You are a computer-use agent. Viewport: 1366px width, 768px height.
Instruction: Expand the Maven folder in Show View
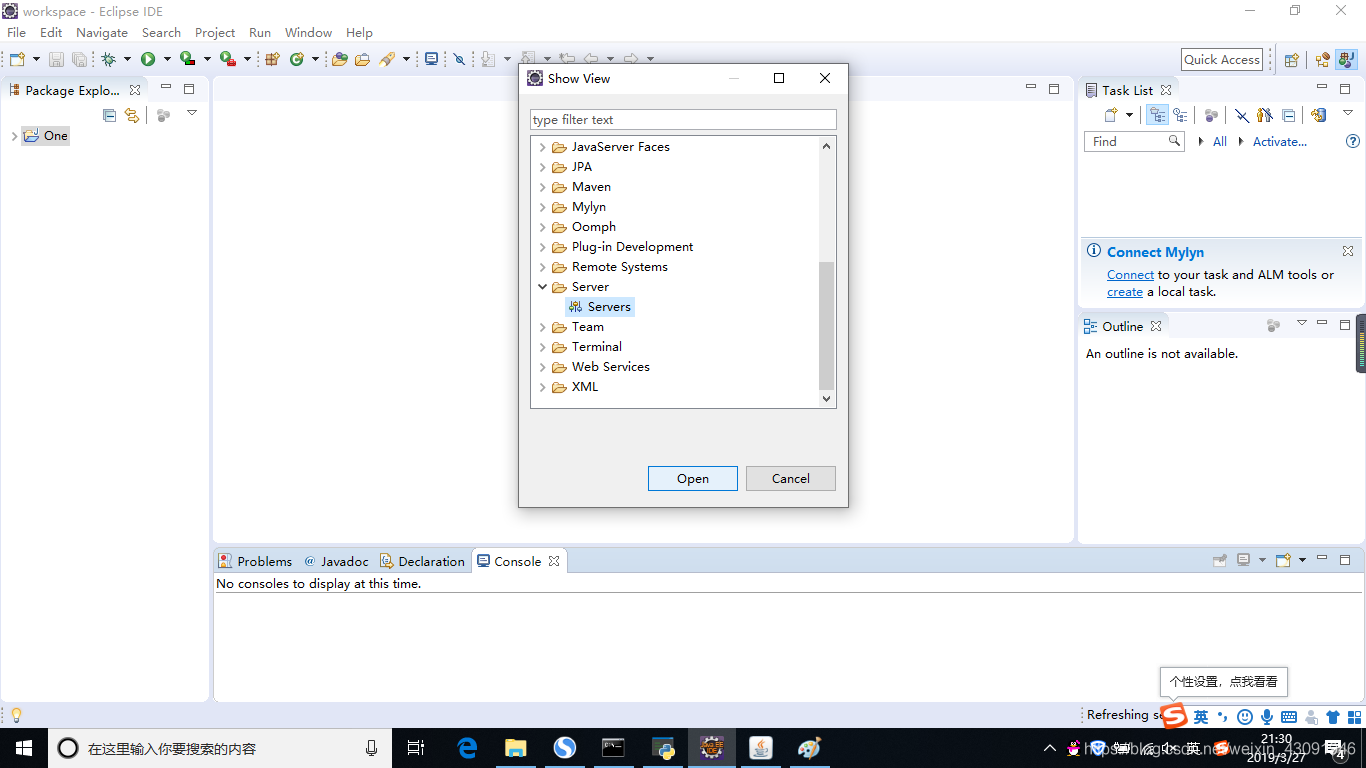click(x=543, y=187)
